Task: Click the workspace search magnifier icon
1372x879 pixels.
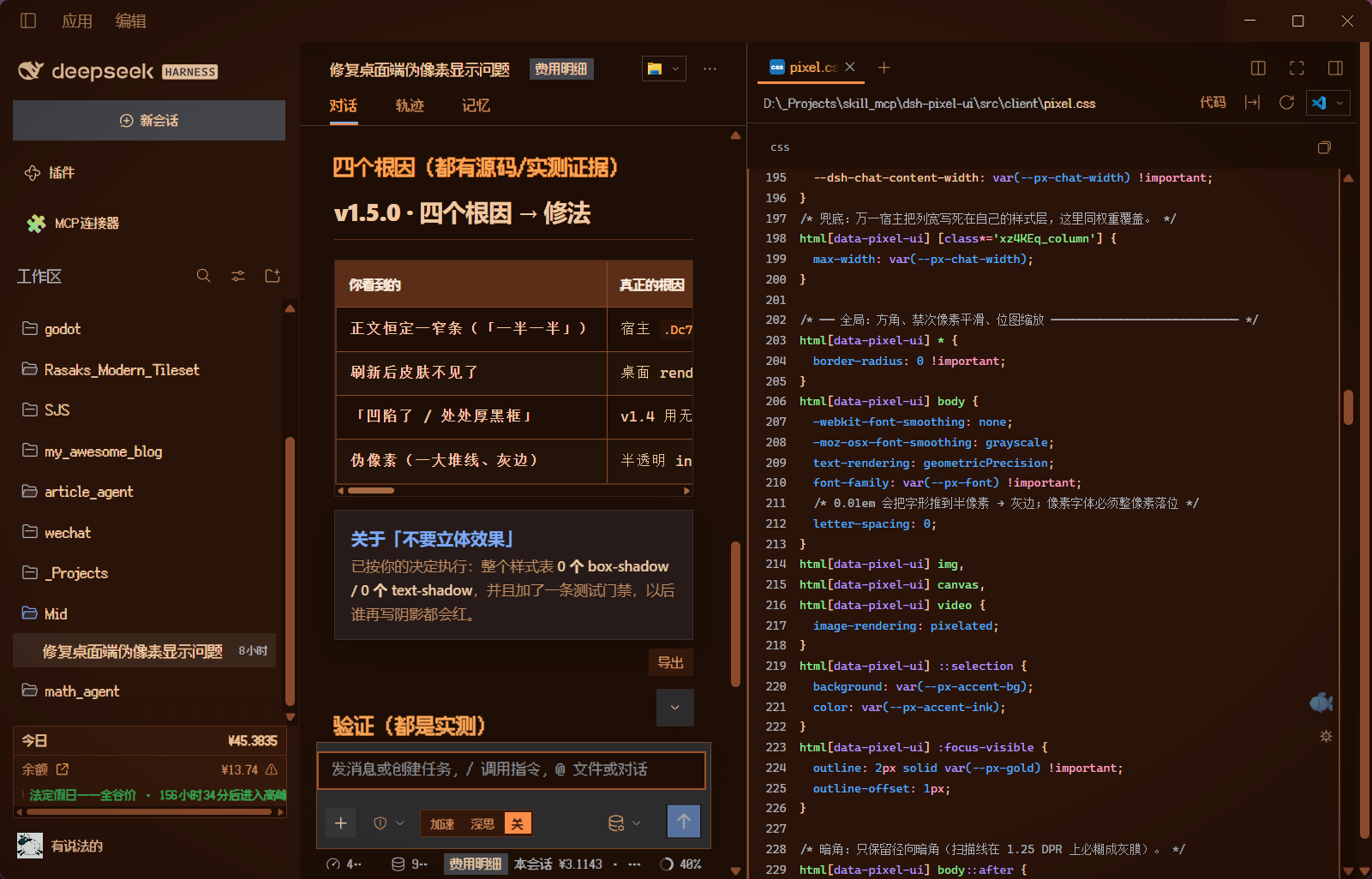Action: 203,276
